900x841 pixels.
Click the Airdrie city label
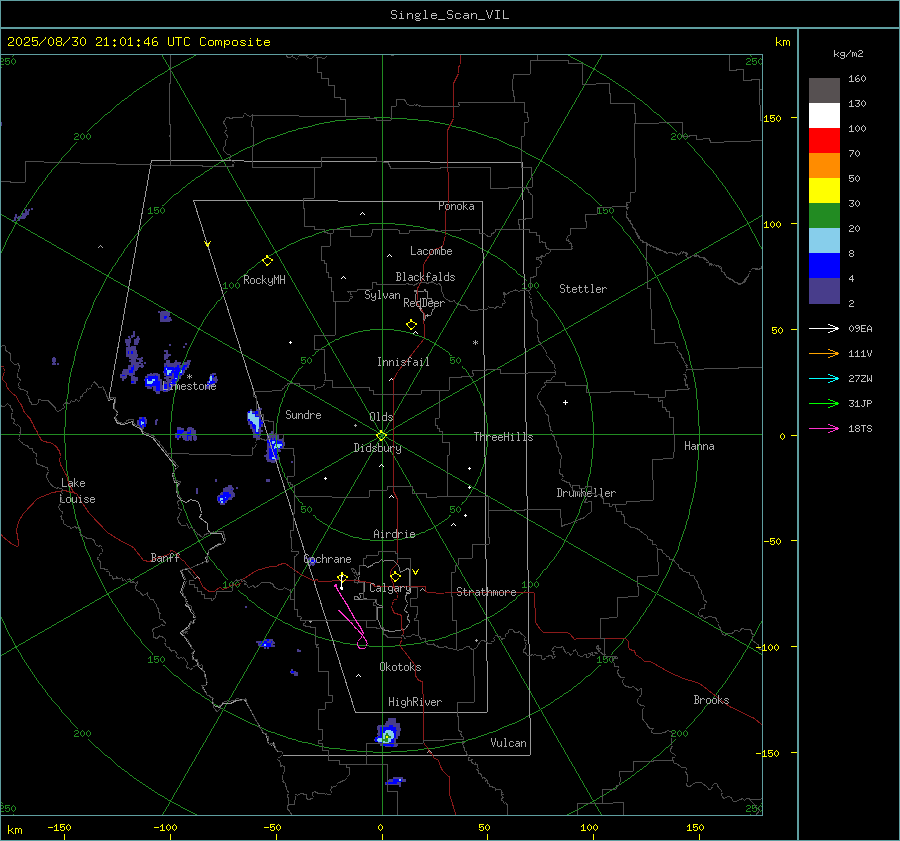click(x=394, y=534)
